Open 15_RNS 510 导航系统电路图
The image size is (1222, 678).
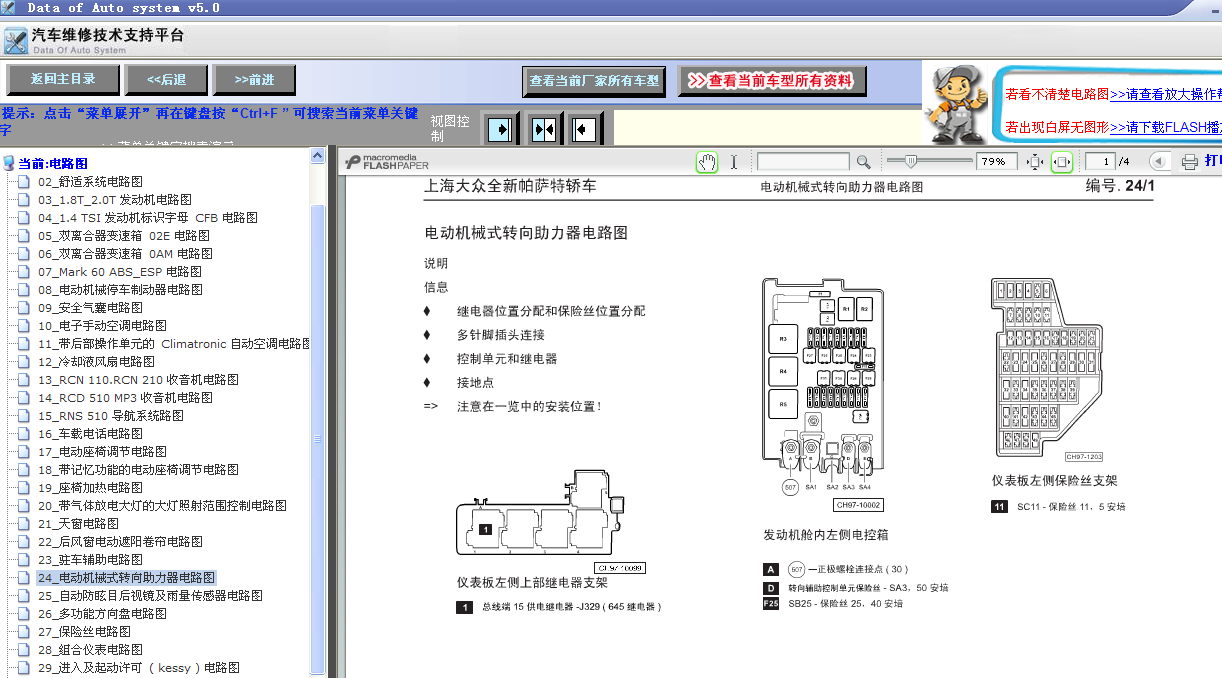click(111, 415)
